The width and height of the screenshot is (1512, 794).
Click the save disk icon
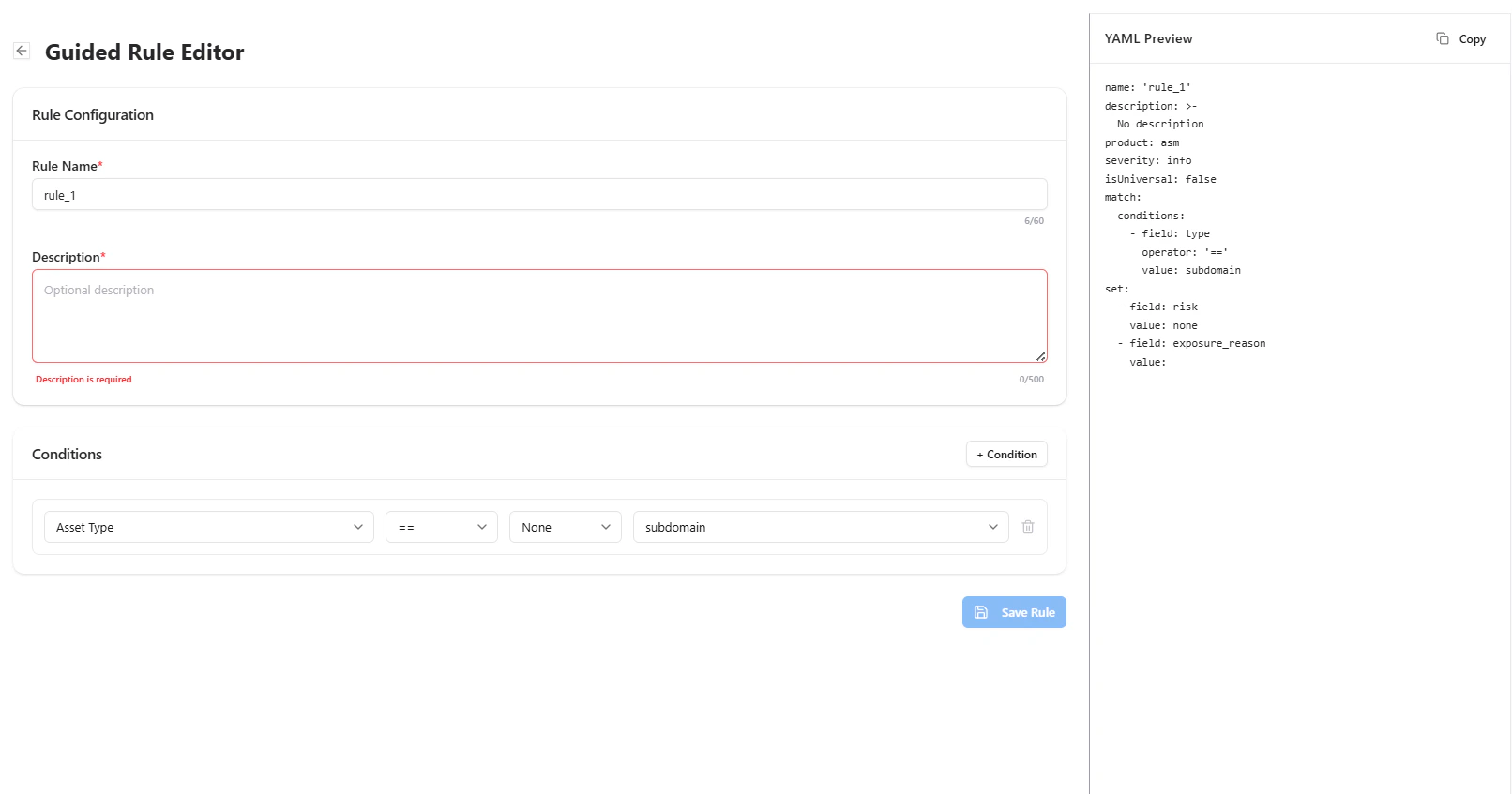pyautogui.click(x=981, y=612)
